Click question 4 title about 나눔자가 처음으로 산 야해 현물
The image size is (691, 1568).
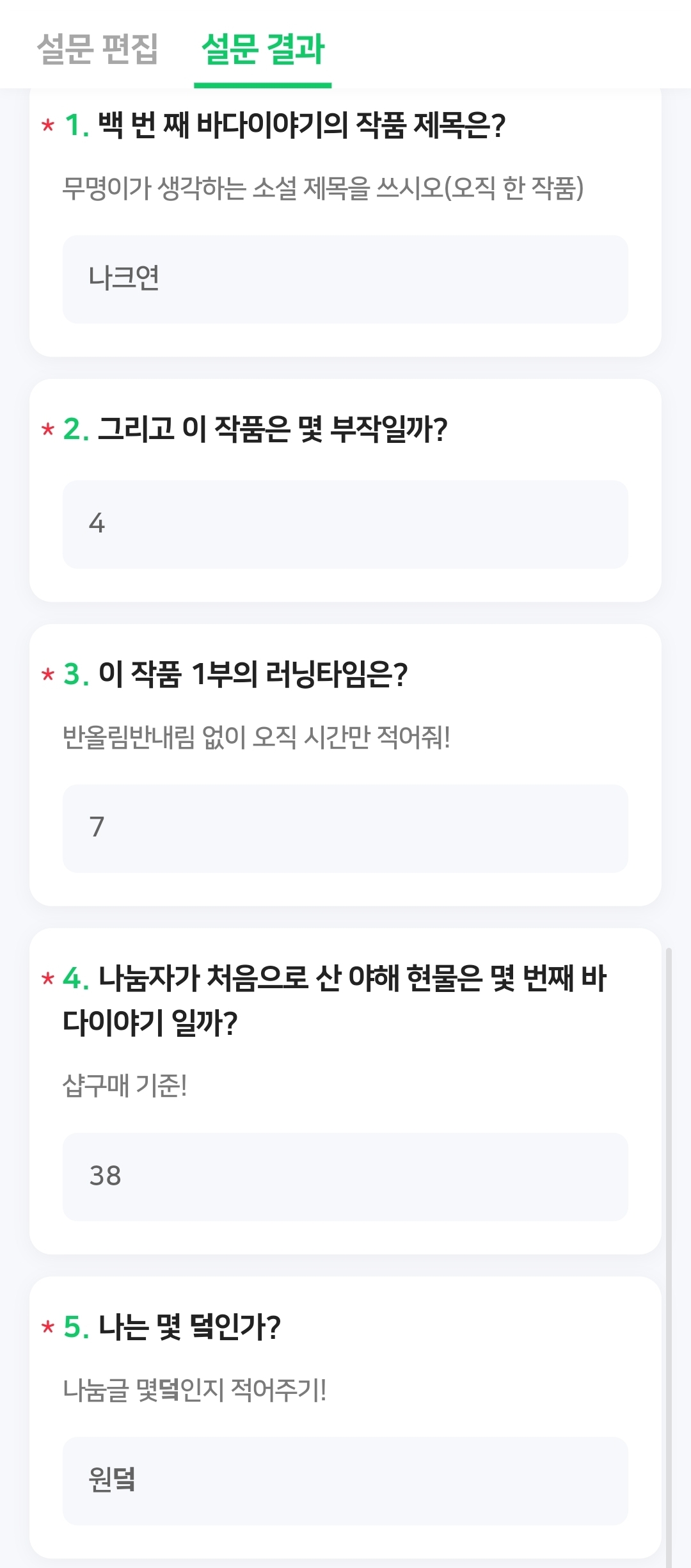point(352,979)
